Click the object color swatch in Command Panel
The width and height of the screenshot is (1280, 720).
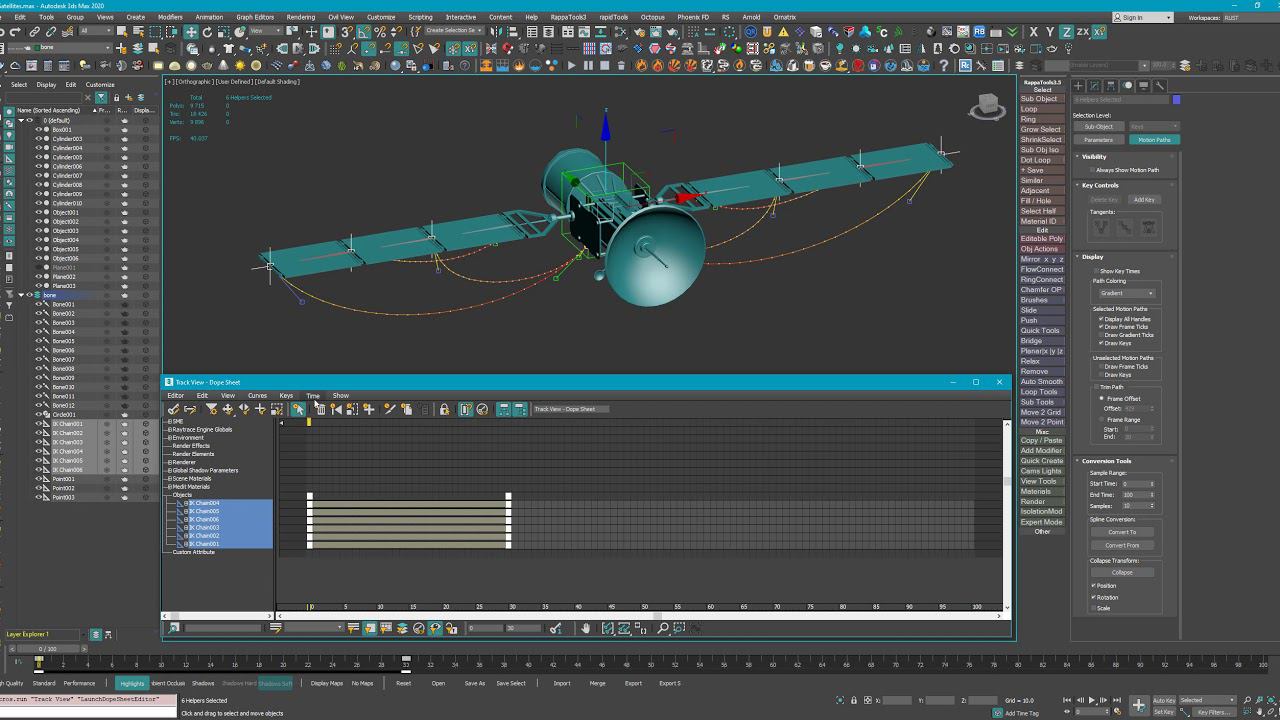tap(1176, 100)
